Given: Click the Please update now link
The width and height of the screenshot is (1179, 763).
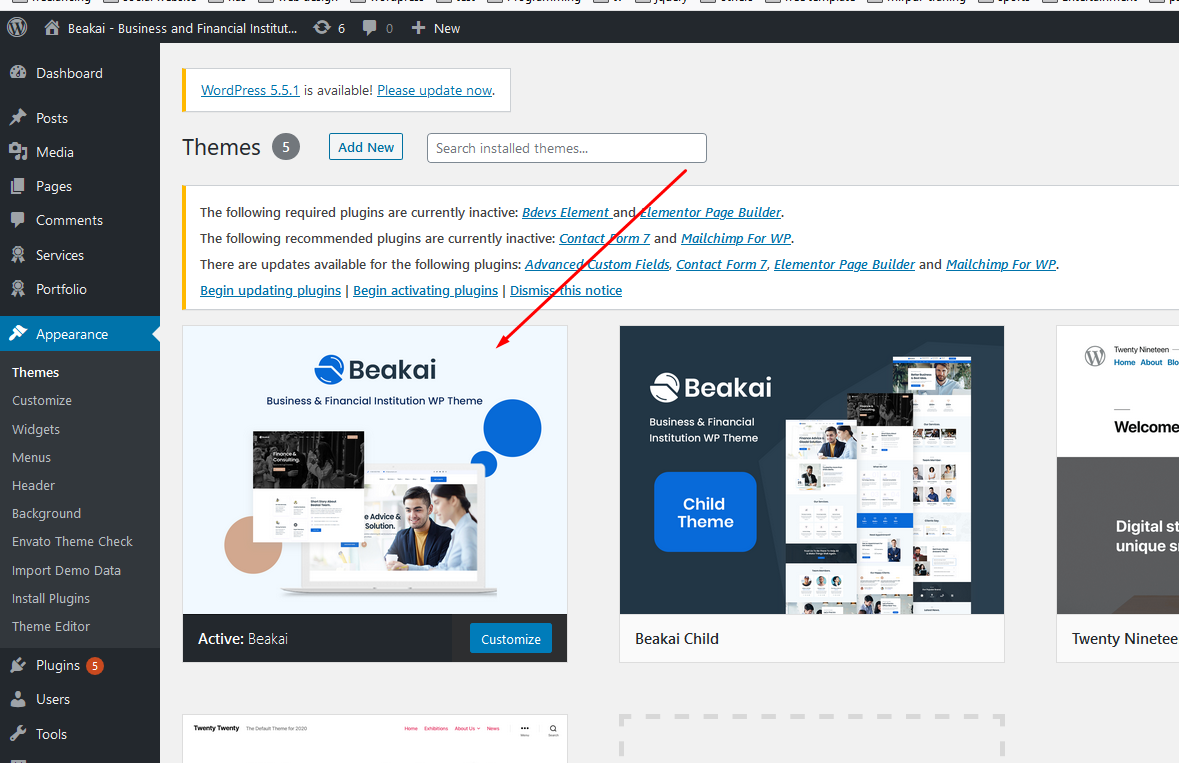Looking at the screenshot, I should pos(435,90).
